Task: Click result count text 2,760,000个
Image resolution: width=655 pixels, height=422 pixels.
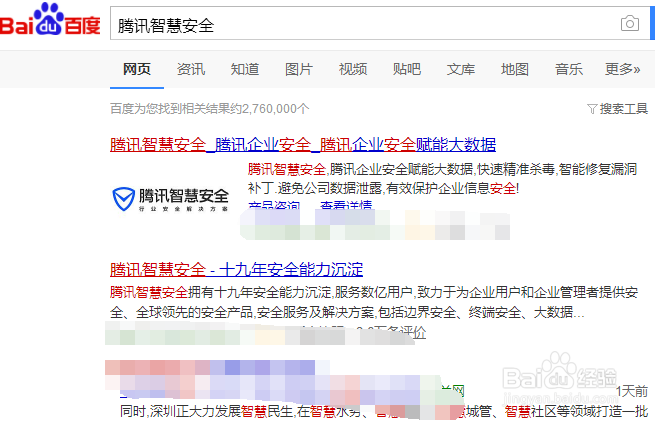Action: click(x=276, y=109)
